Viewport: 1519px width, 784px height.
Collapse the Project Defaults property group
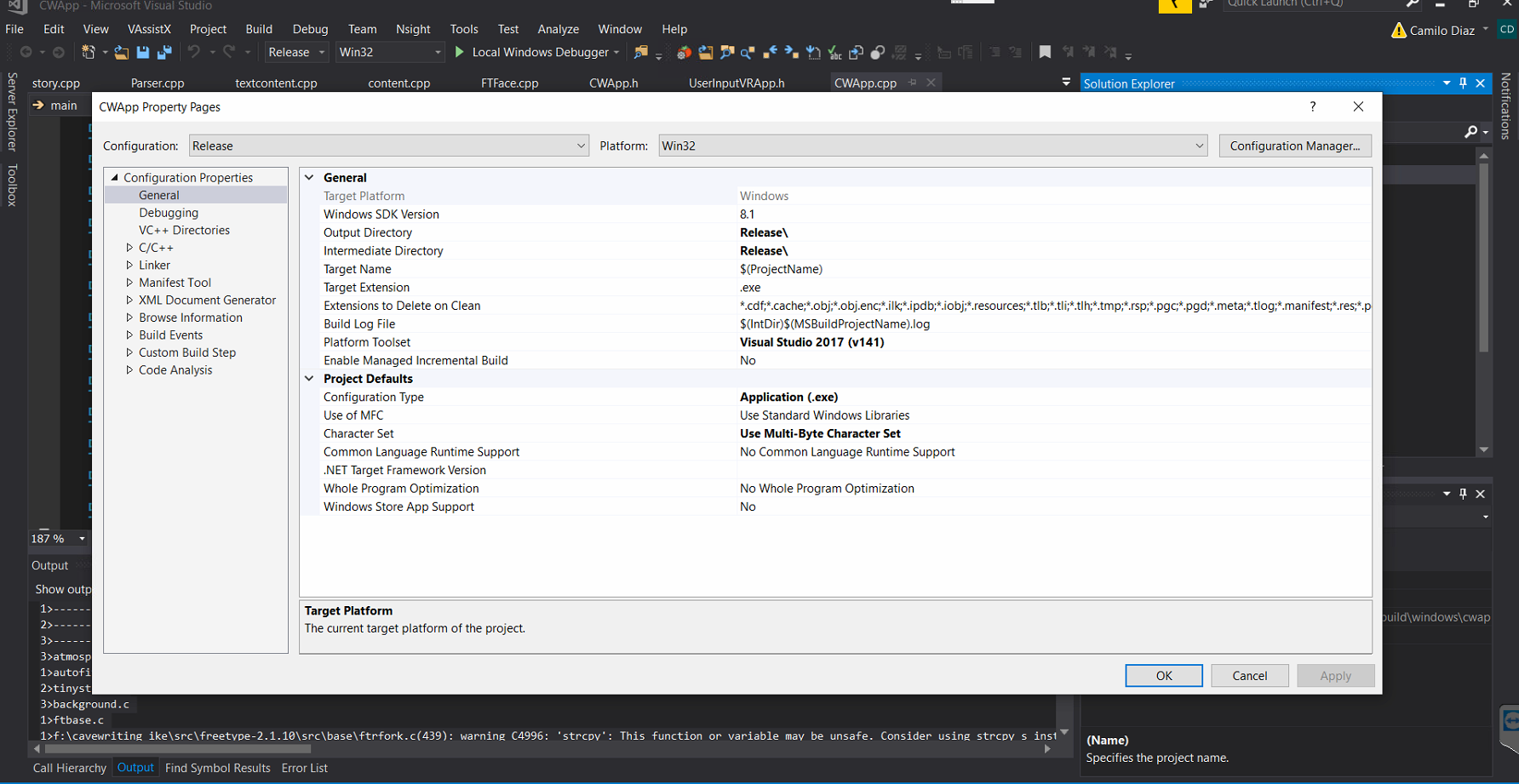pyautogui.click(x=310, y=379)
